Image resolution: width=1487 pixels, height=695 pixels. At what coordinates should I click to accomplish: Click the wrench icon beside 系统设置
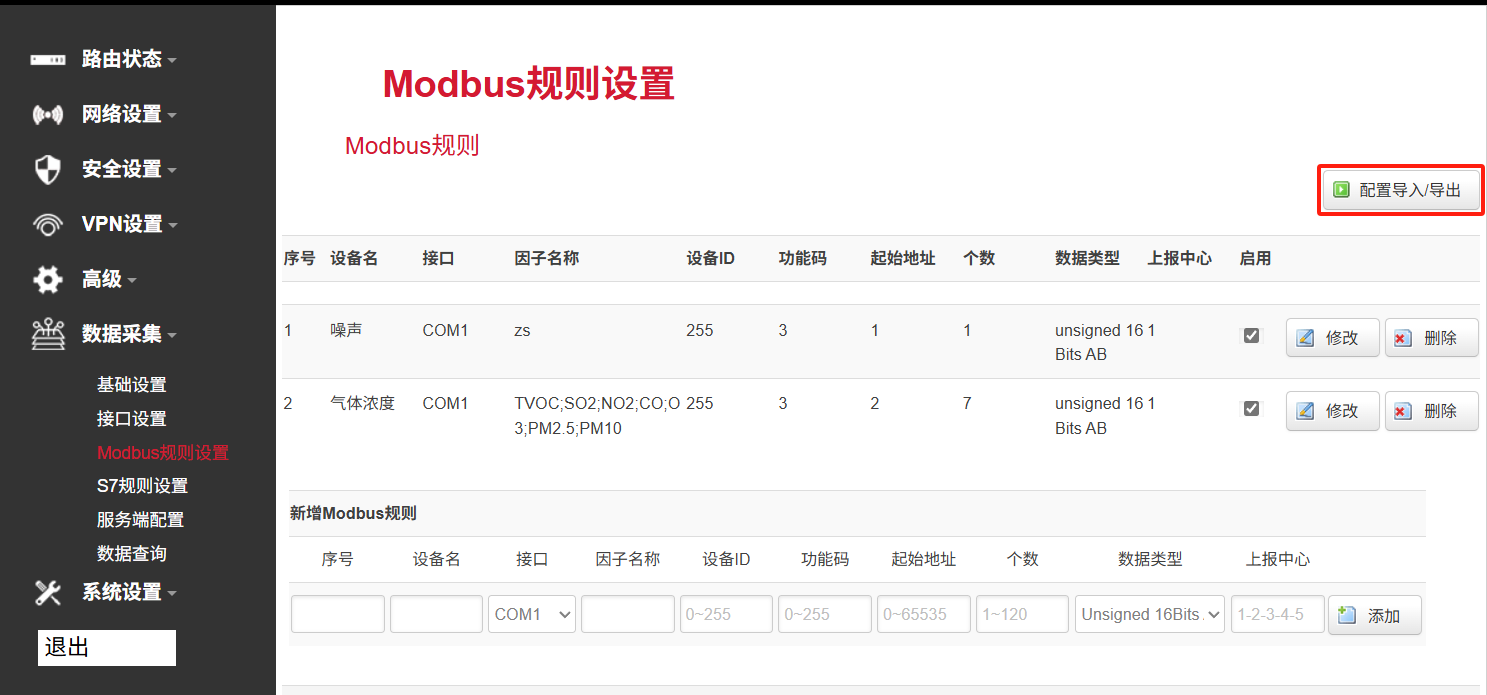pyautogui.click(x=46, y=592)
